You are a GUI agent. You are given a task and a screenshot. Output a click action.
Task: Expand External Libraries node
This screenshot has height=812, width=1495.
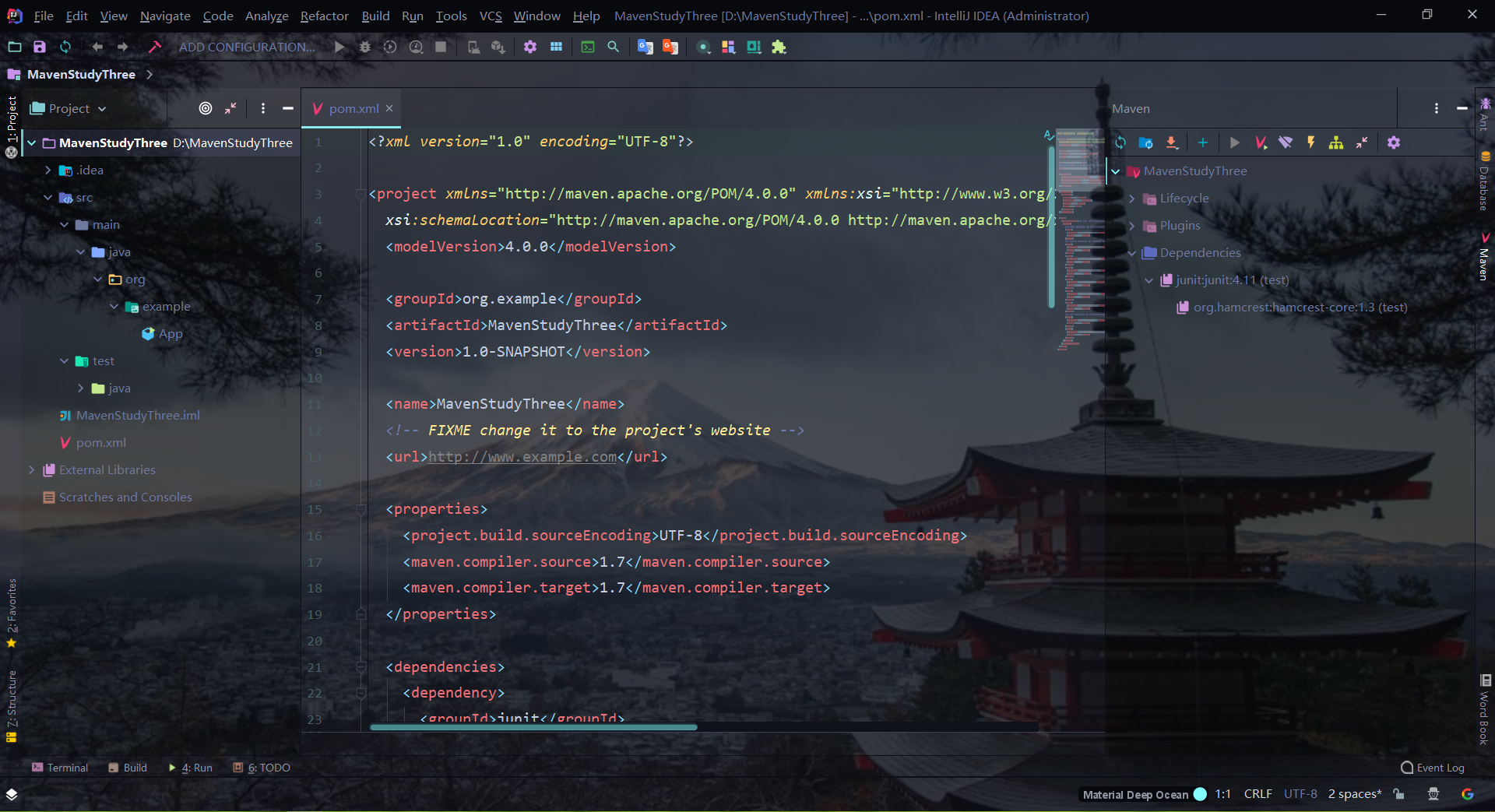tap(32, 469)
